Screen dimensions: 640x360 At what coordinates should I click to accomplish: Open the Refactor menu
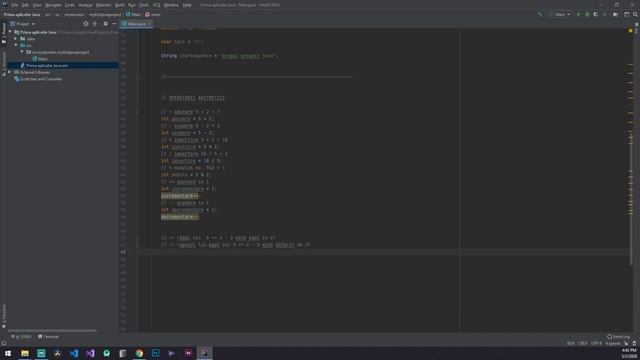(x=104, y=5)
